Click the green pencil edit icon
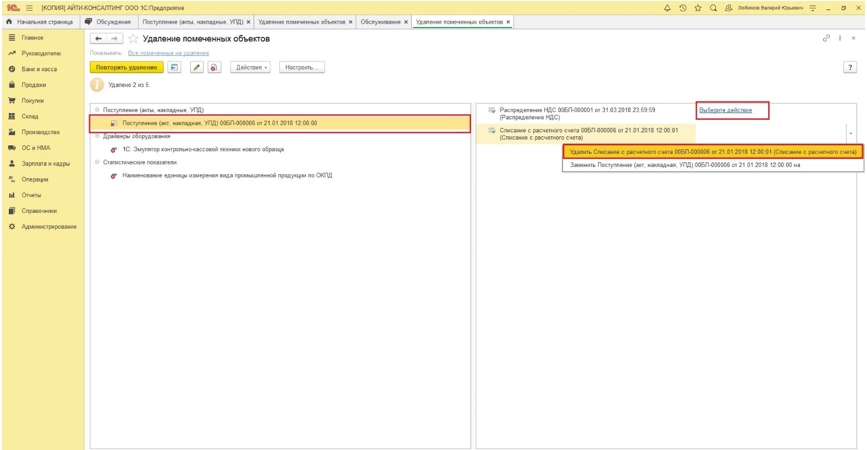The height and width of the screenshot is (450, 867). click(x=196, y=67)
